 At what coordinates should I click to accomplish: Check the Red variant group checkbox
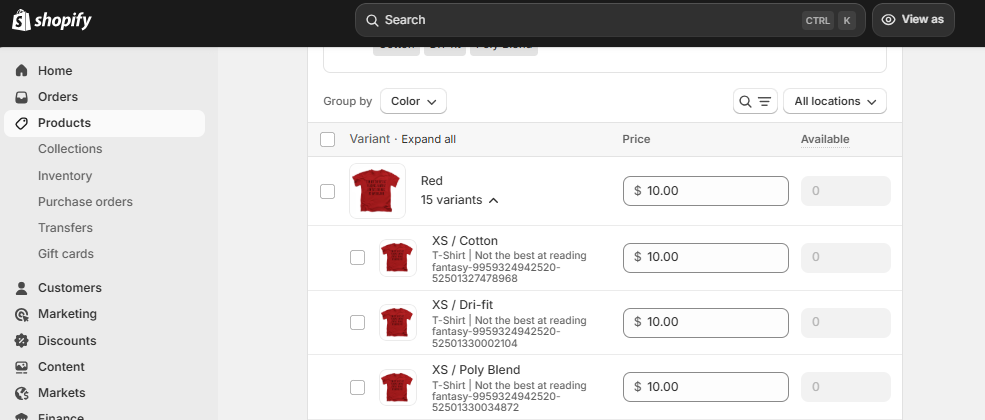pos(328,191)
